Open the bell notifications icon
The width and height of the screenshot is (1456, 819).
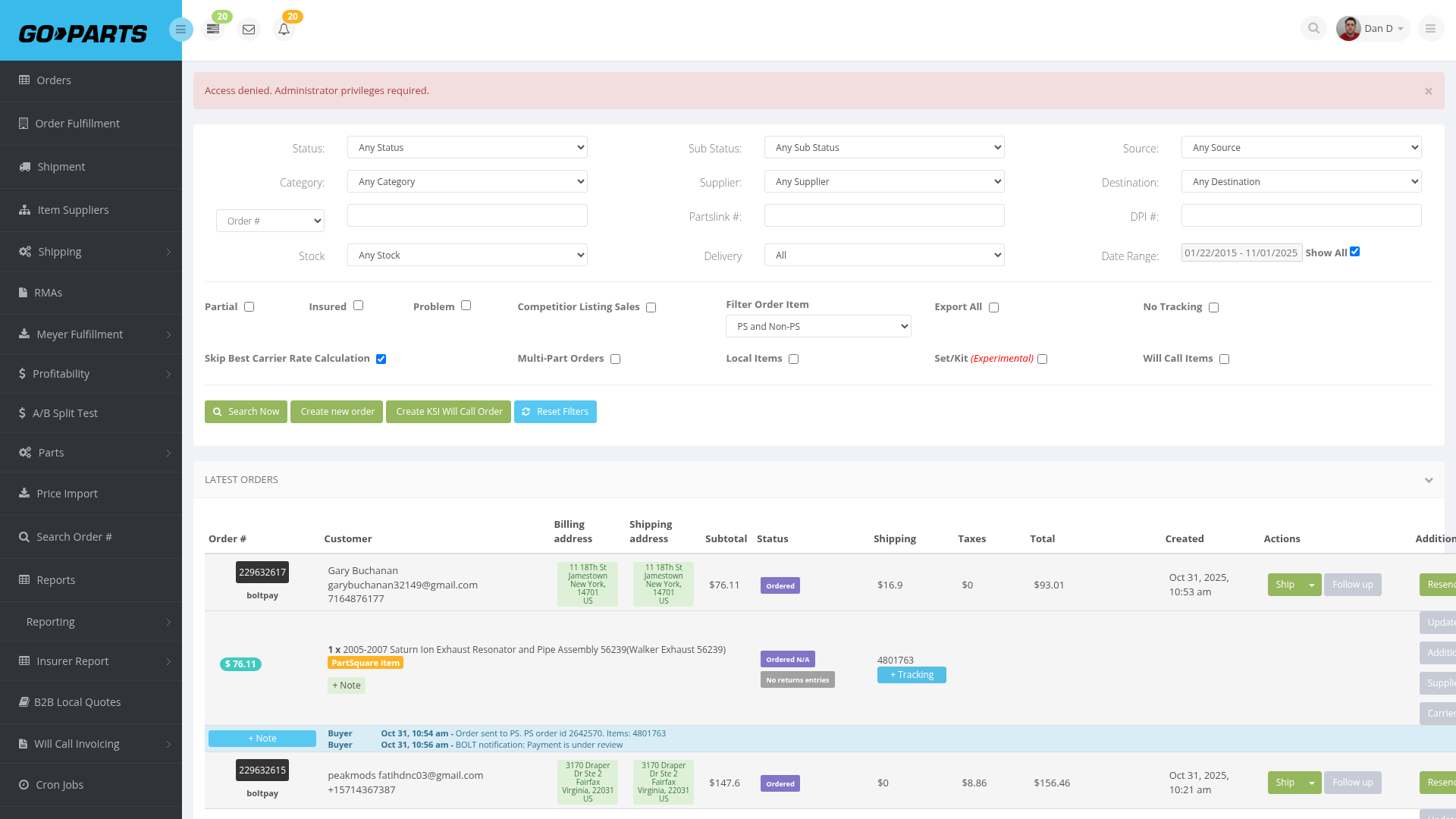tap(284, 30)
